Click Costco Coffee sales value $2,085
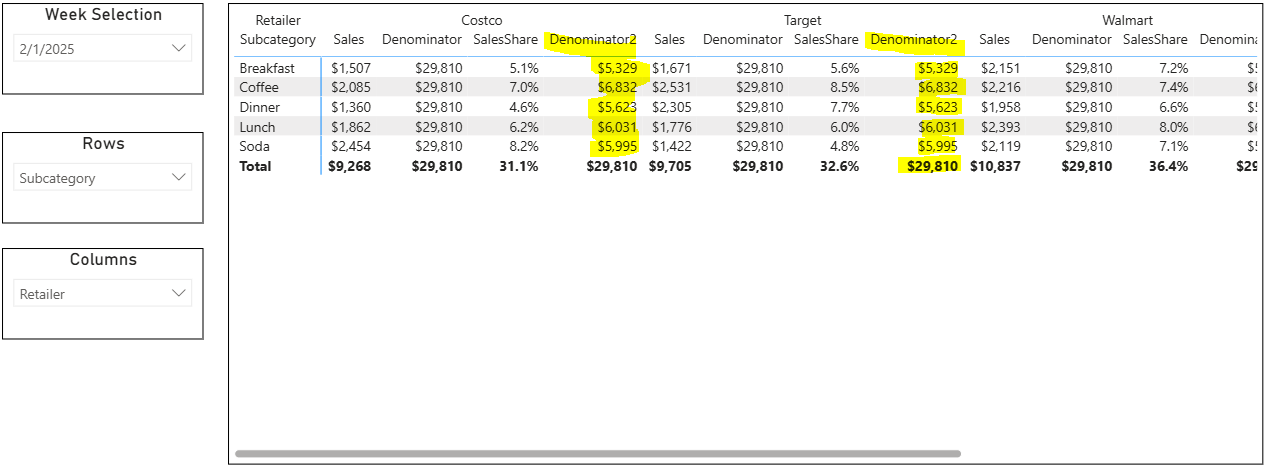1265x467 pixels. 350,87
